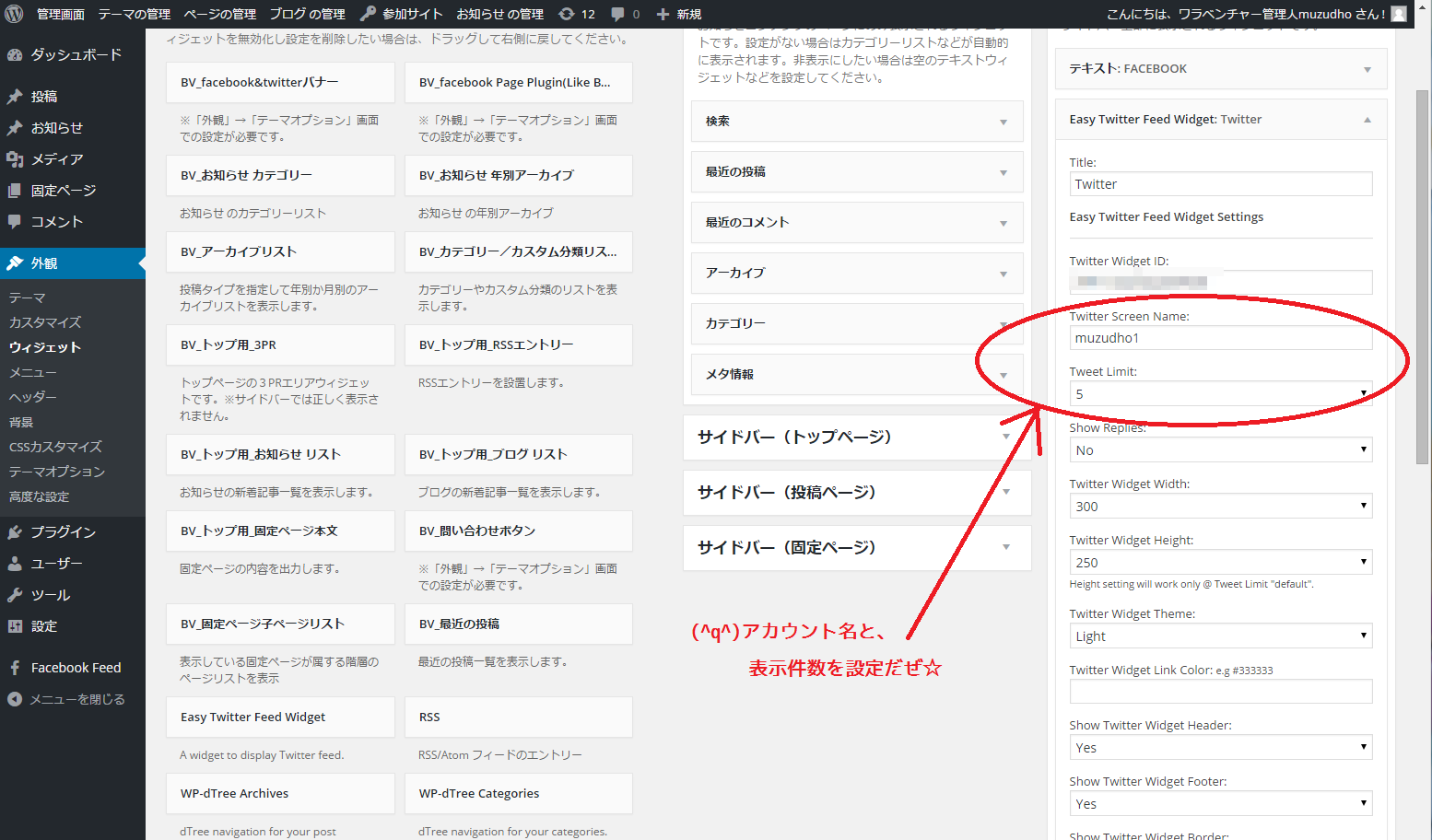Viewport: 1432px width, 840px height.
Task: Open the メディア library
Action: tap(73, 159)
